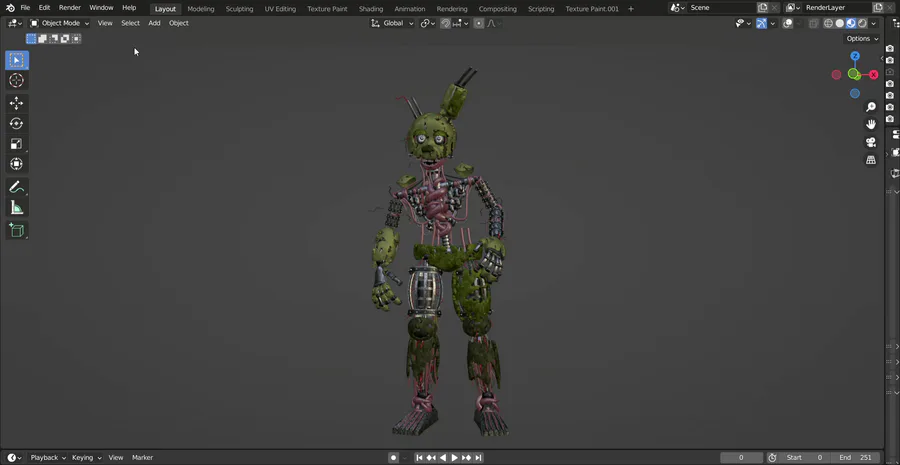Switch to solid shading

[840, 24]
